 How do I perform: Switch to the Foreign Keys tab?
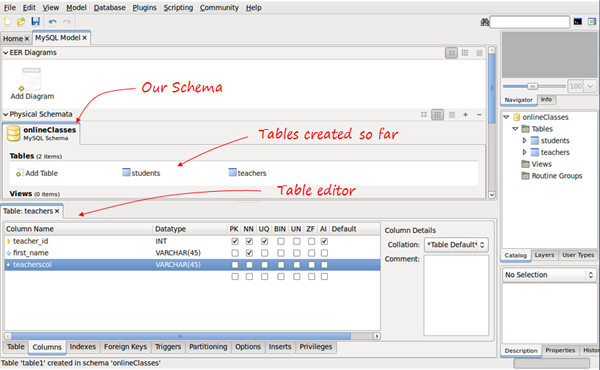pyautogui.click(x=126, y=347)
